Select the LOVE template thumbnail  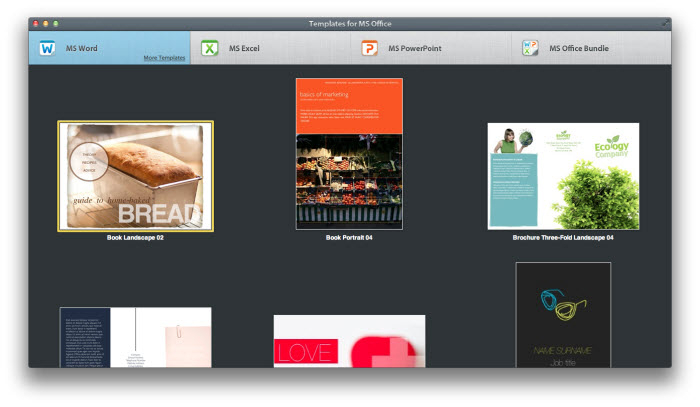[349, 341]
